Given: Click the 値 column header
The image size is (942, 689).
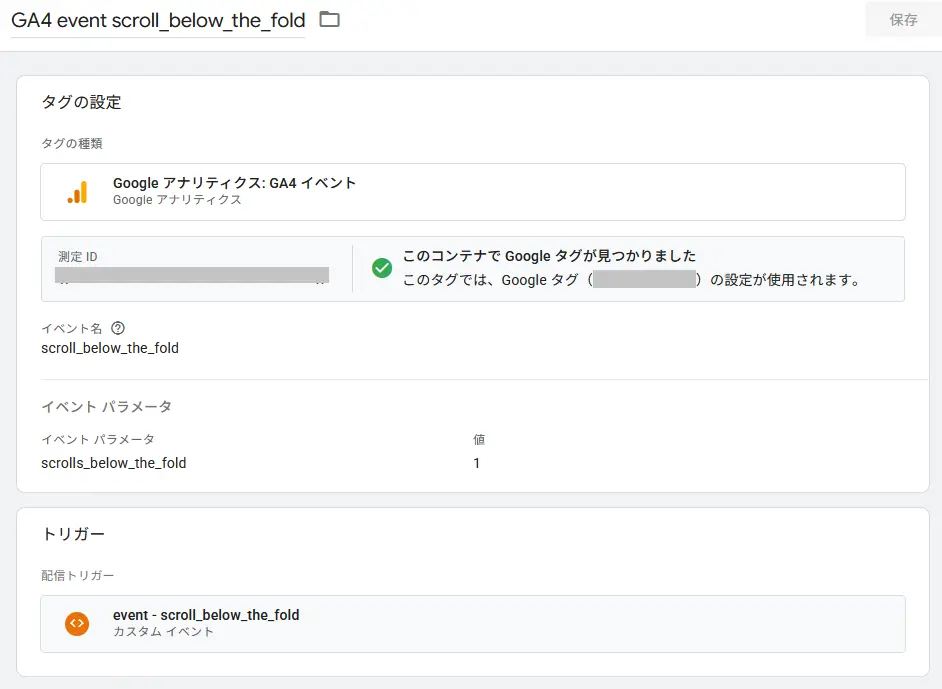Looking at the screenshot, I should click(x=479, y=440).
